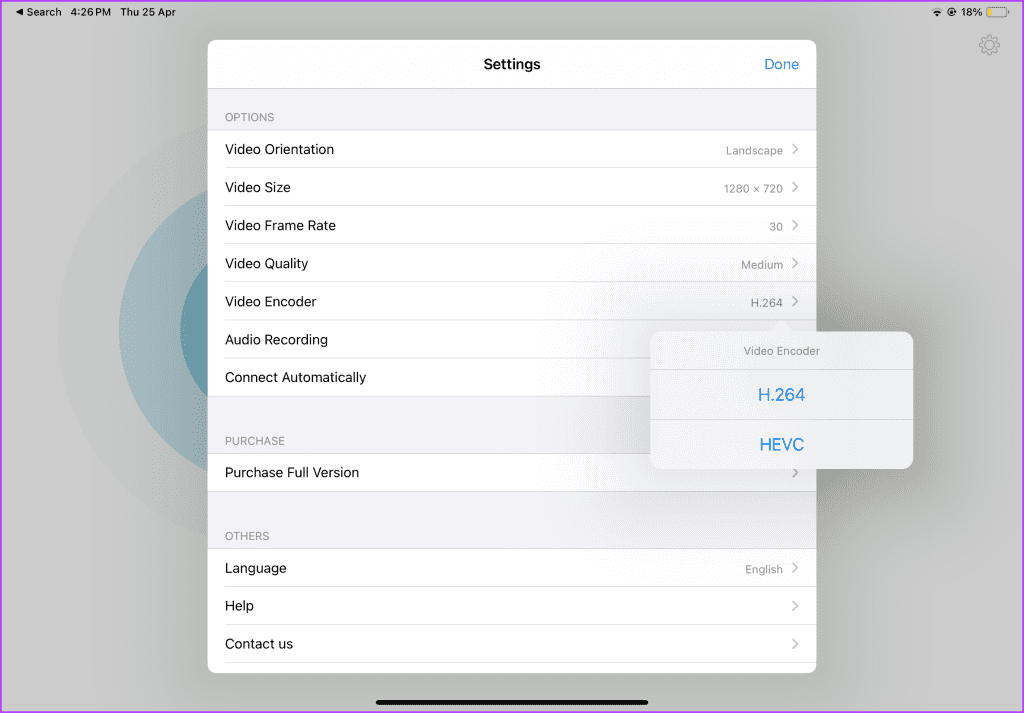Open Video Quality setting

[511, 263]
